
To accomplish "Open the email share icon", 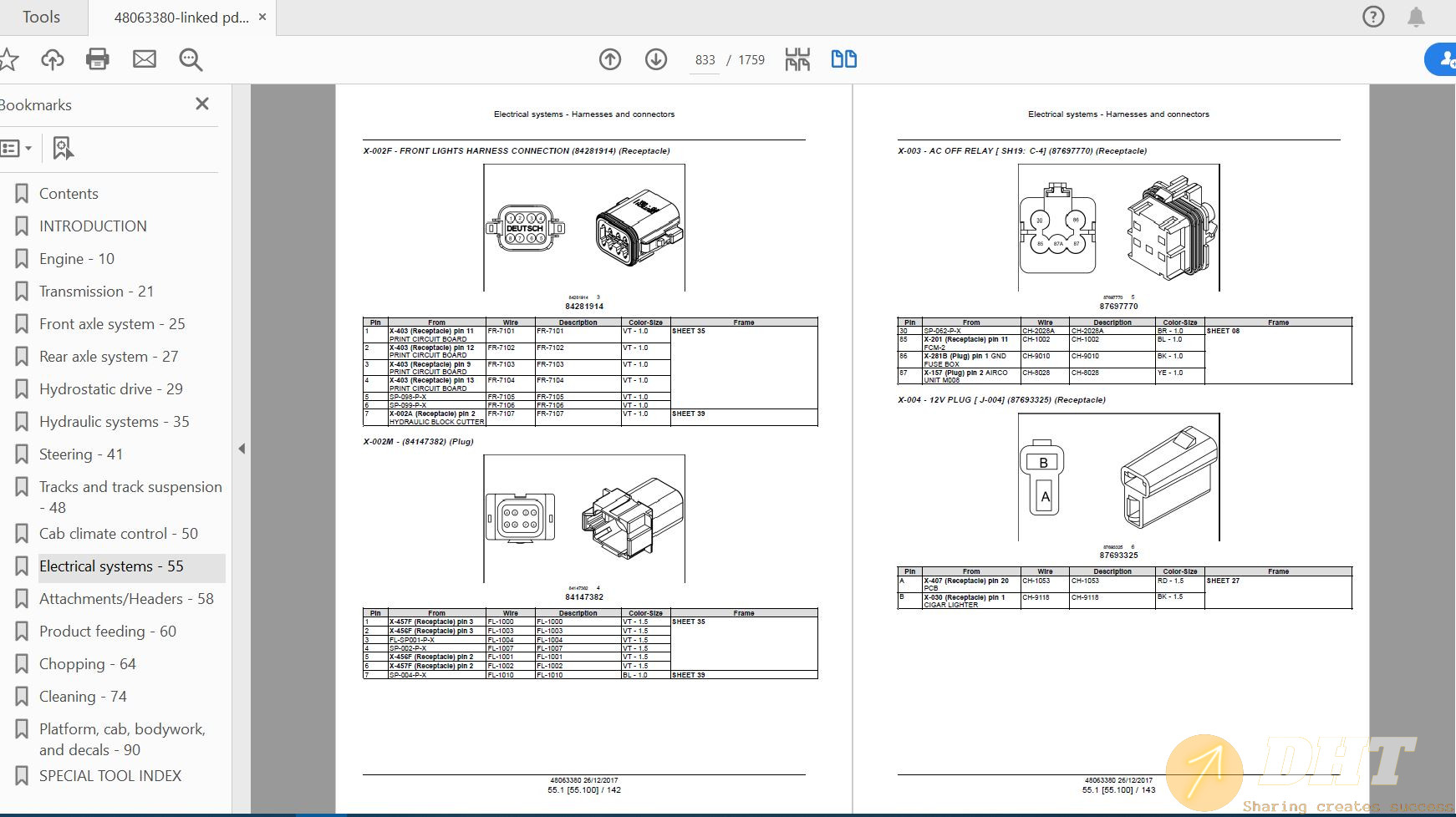I will tap(144, 59).
